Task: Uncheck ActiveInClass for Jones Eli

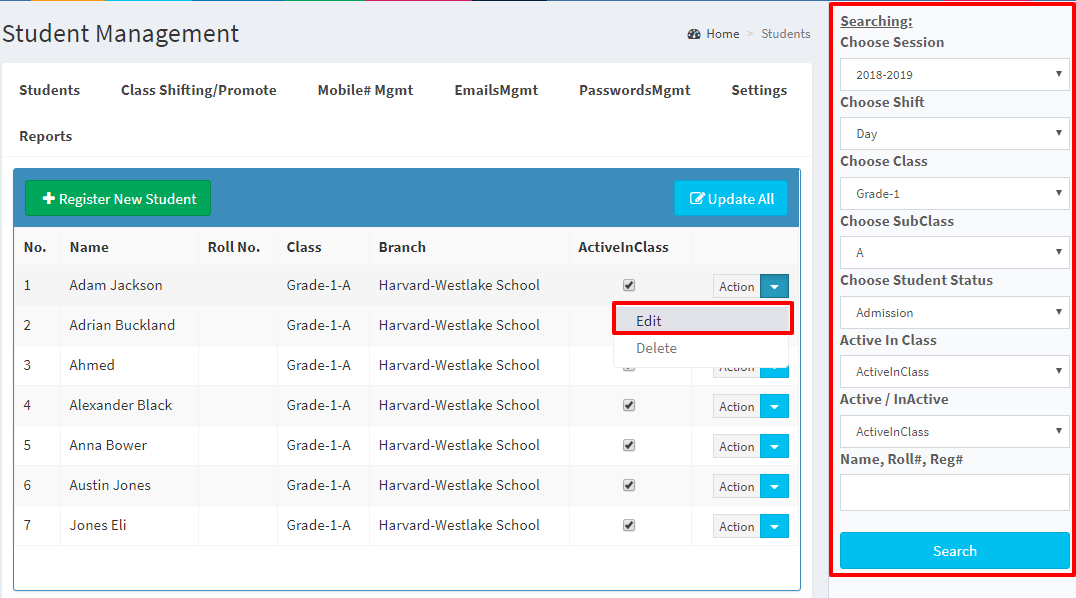Action: [x=629, y=525]
